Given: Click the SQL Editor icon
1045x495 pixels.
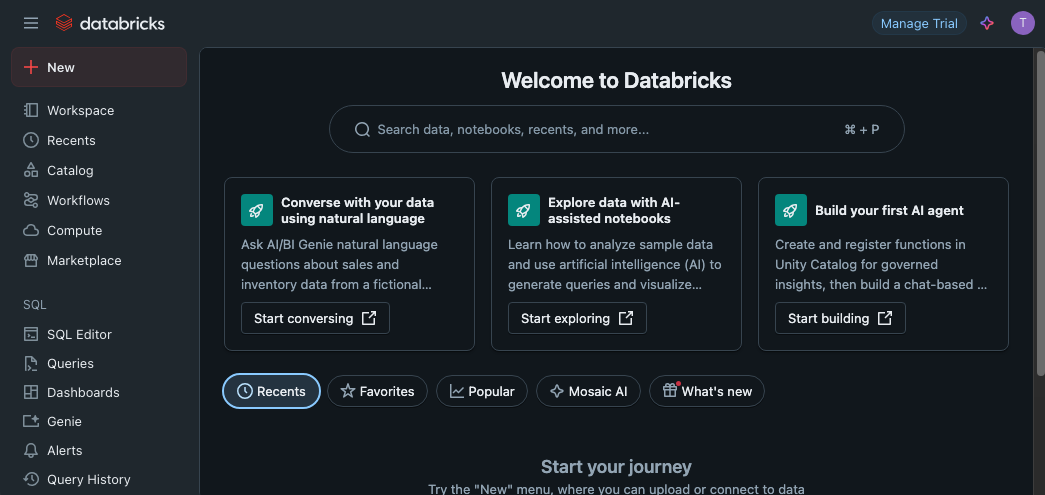Looking at the screenshot, I should coord(31,334).
